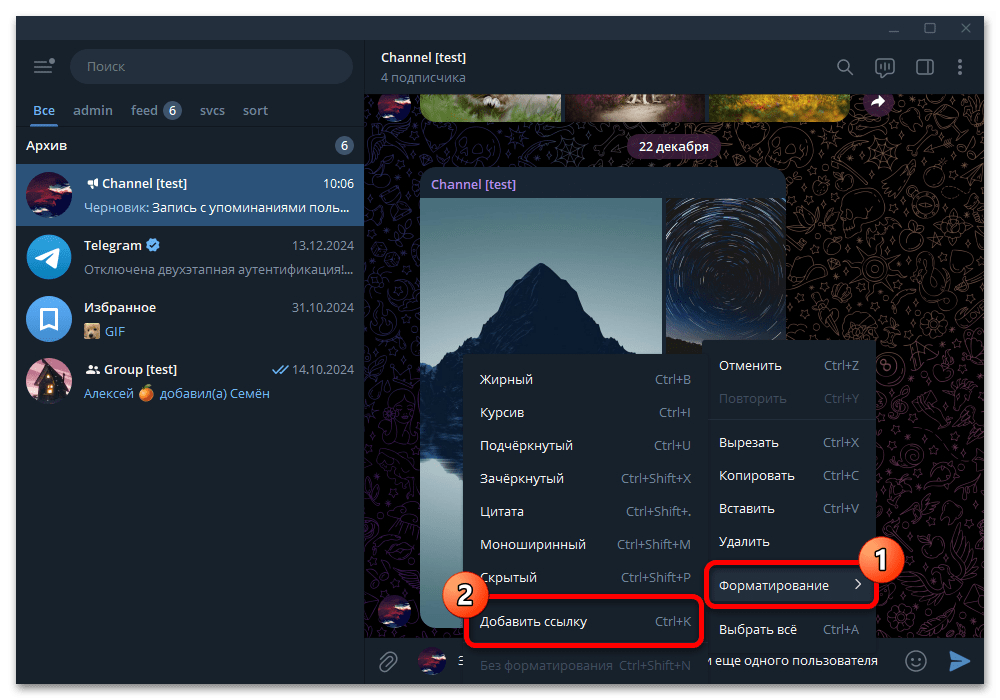
Task: Toggle the right info sidebar panel
Action: [925, 67]
